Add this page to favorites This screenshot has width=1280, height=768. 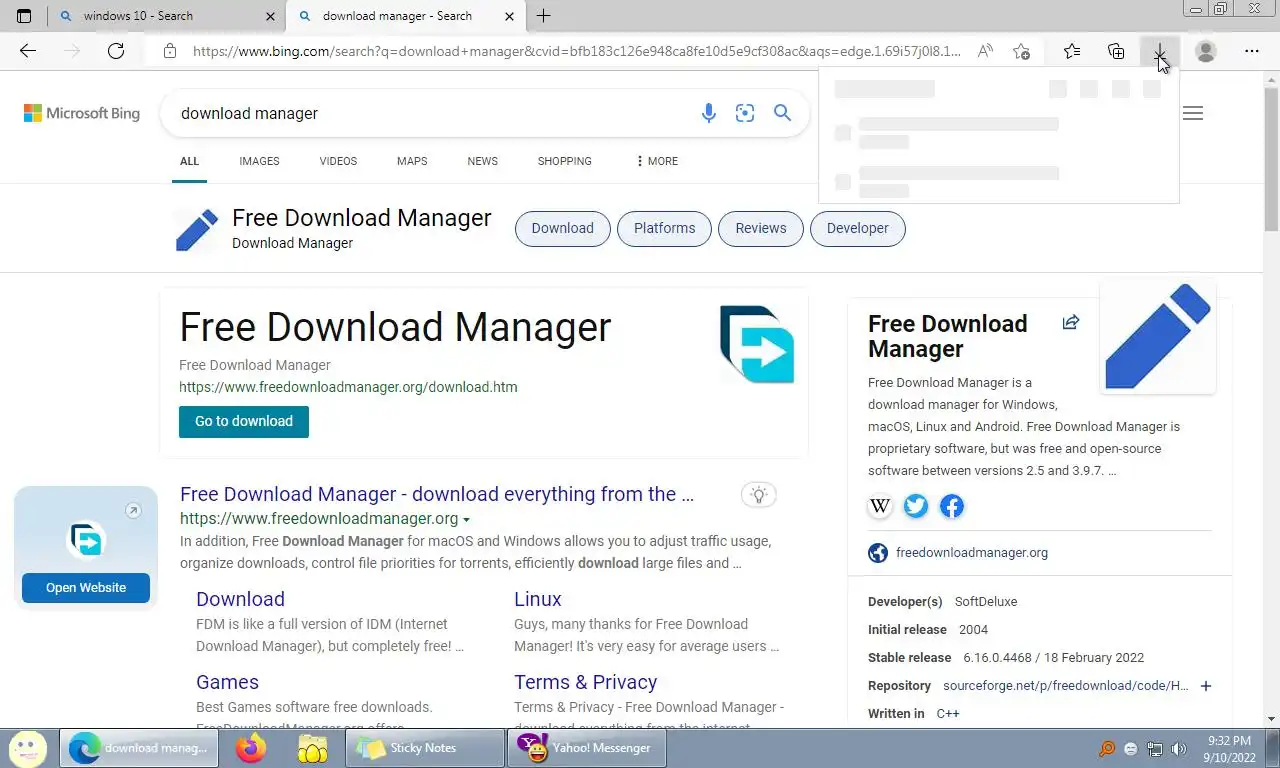click(1021, 51)
